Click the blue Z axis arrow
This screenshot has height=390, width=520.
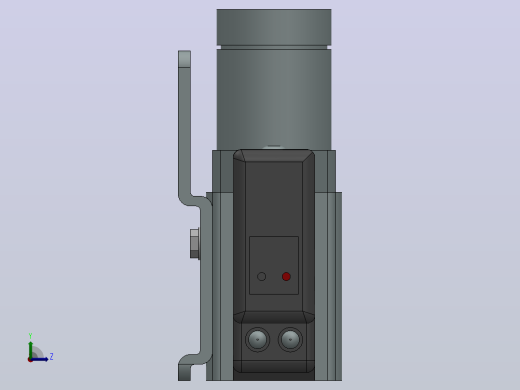click(39, 359)
